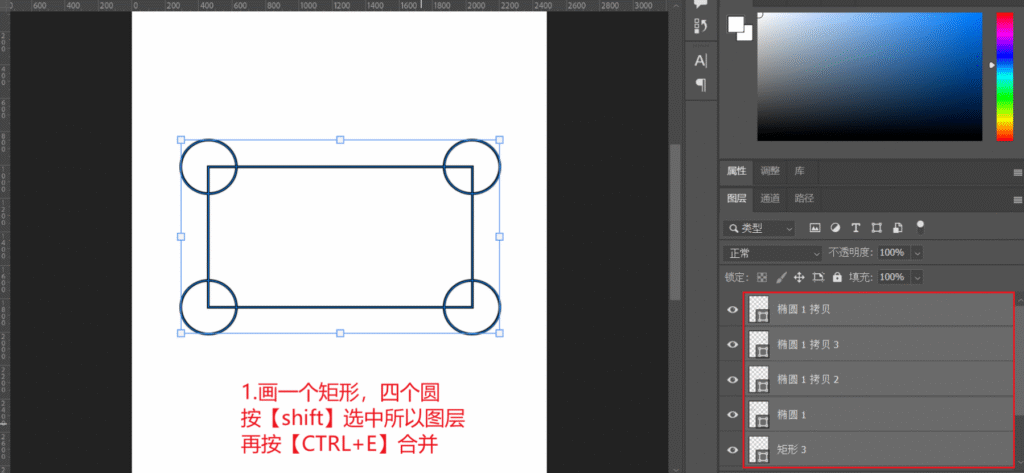The height and width of the screenshot is (473, 1024).
Task: Filter layers by type layers (T icon)
Action: point(856,228)
